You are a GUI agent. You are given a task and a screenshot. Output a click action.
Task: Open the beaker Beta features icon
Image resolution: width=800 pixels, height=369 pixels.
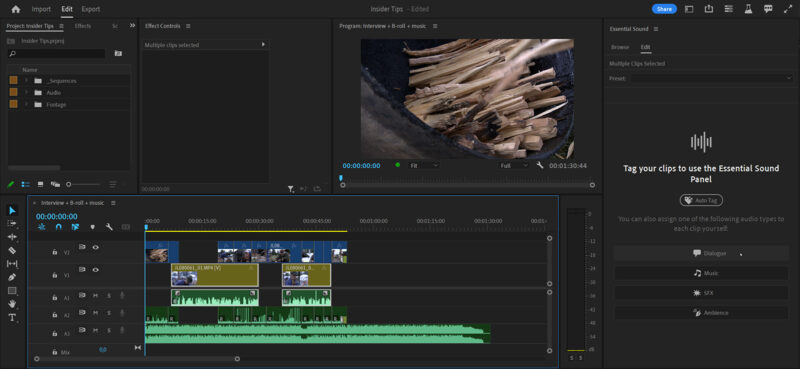pyautogui.click(x=748, y=9)
